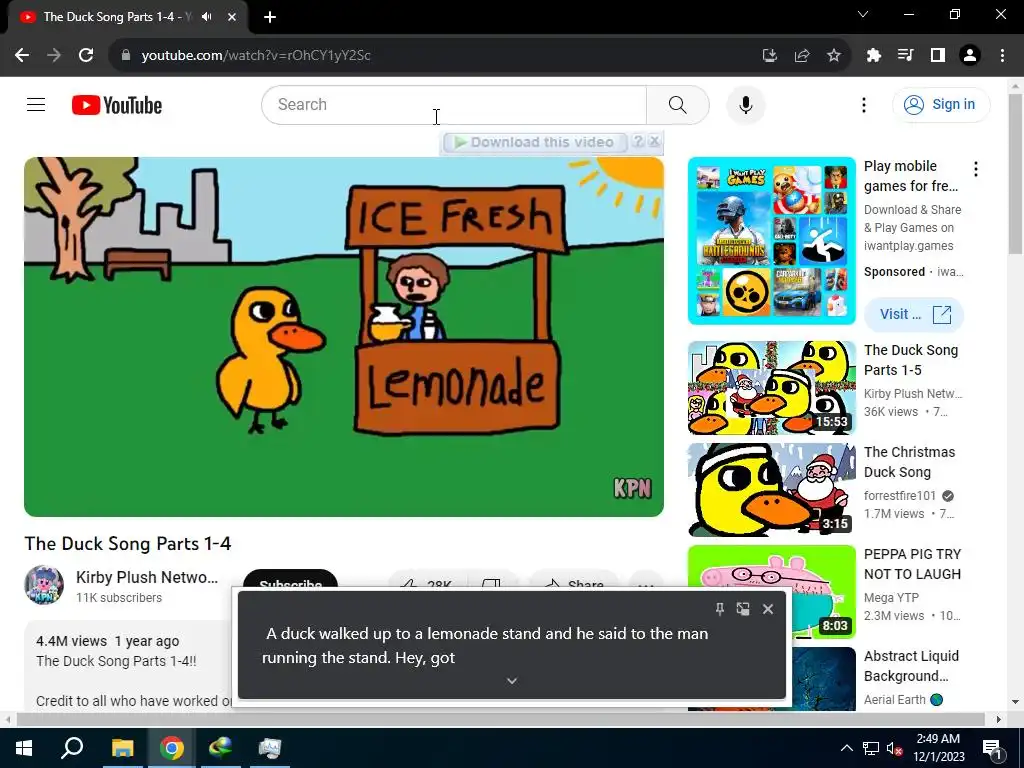The image size is (1024, 768).
Task: Open the notification center
Action: click(992, 748)
